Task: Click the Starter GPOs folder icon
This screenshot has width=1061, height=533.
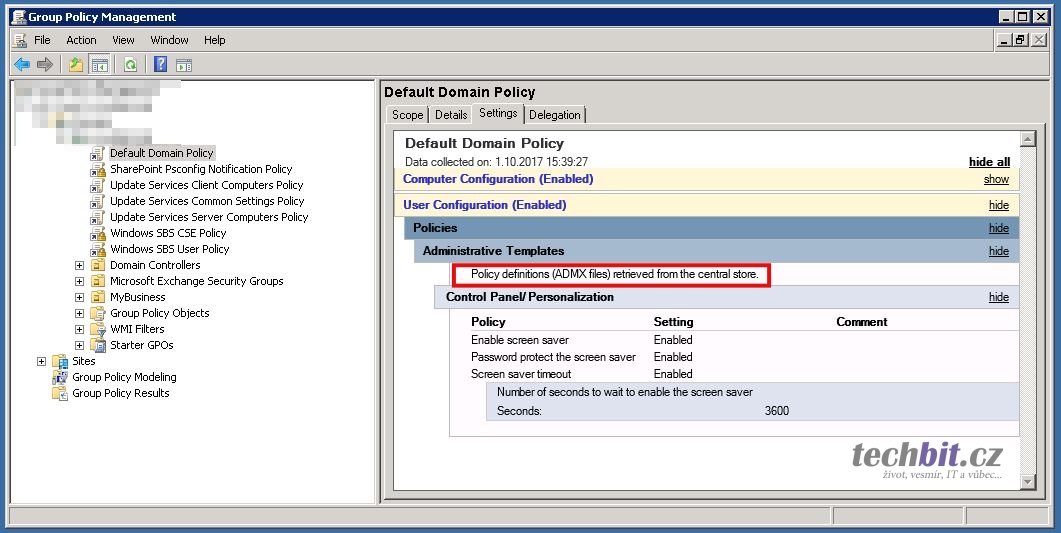Action: pyautogui.click(x=98, y=345)
